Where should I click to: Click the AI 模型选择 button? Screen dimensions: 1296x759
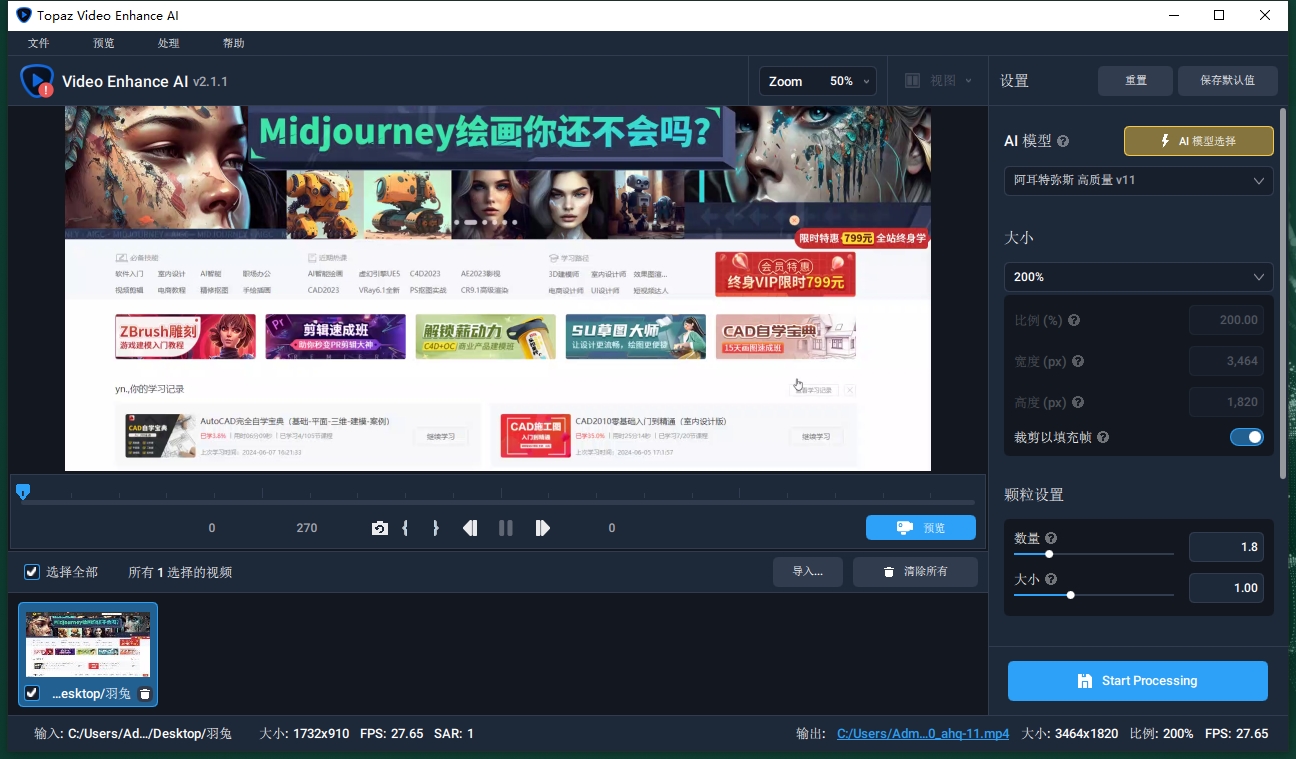(x=1199, y=141)
